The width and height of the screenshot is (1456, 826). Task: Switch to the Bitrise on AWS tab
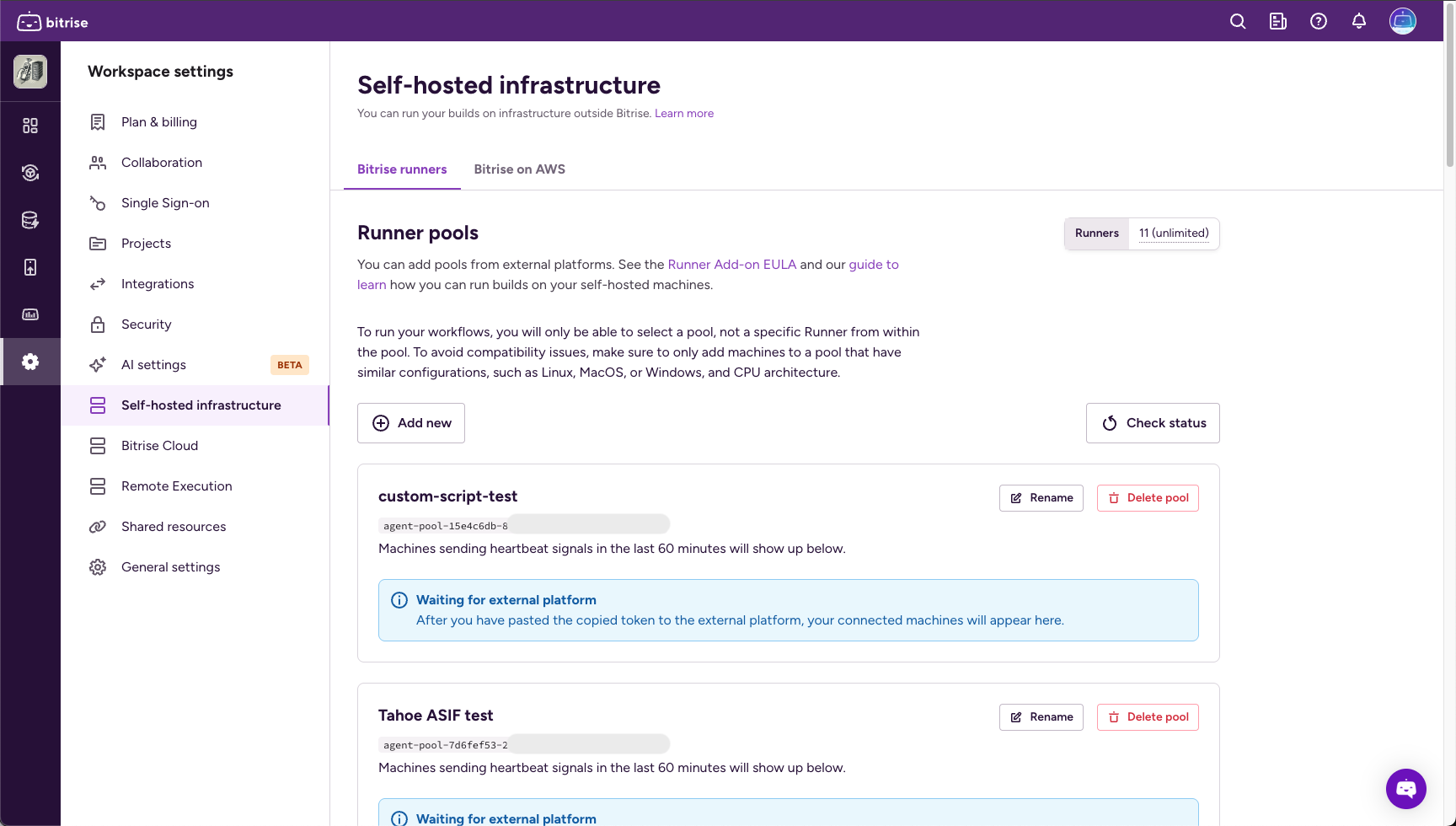tap(519, 169)
